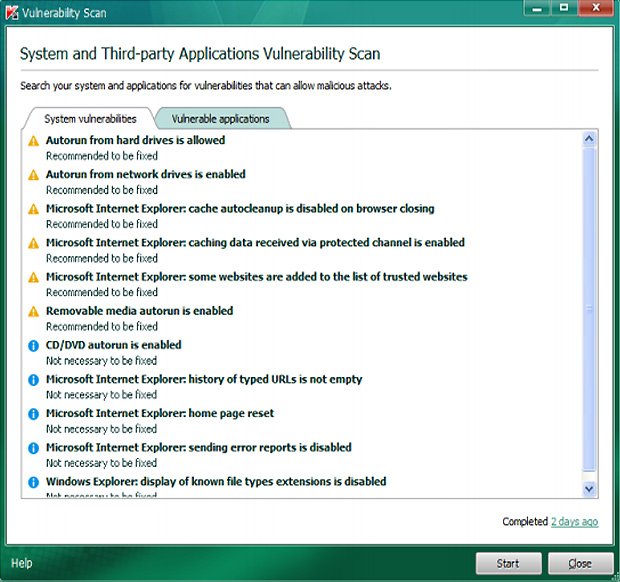
Task: Click warning icon next to Autorun from network drives
Action: click(33, 175)
